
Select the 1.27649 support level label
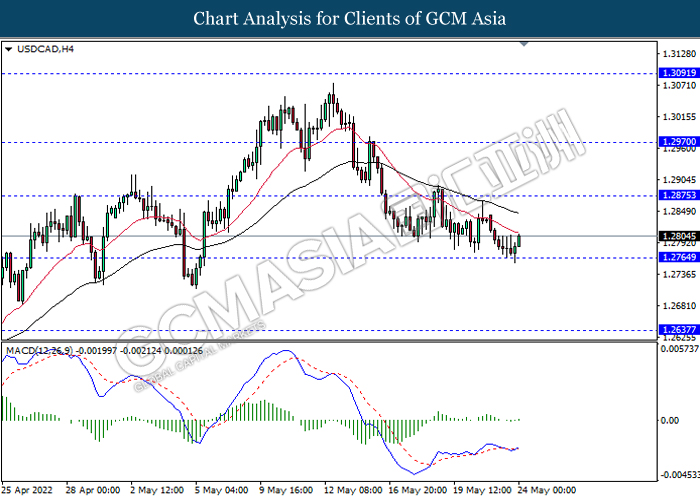tap(679, 257)
